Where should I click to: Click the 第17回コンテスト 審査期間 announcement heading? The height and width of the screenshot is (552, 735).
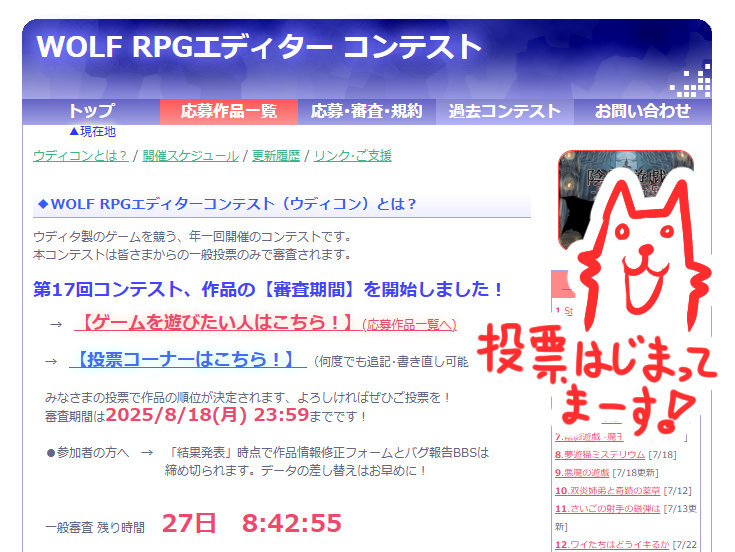(x=268, y=290)
